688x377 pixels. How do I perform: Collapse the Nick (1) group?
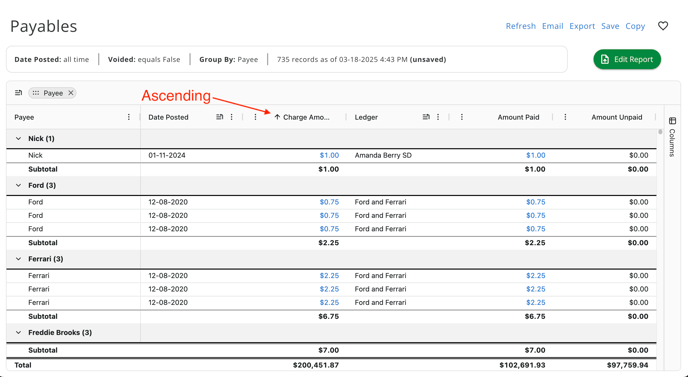click(18, 139)
